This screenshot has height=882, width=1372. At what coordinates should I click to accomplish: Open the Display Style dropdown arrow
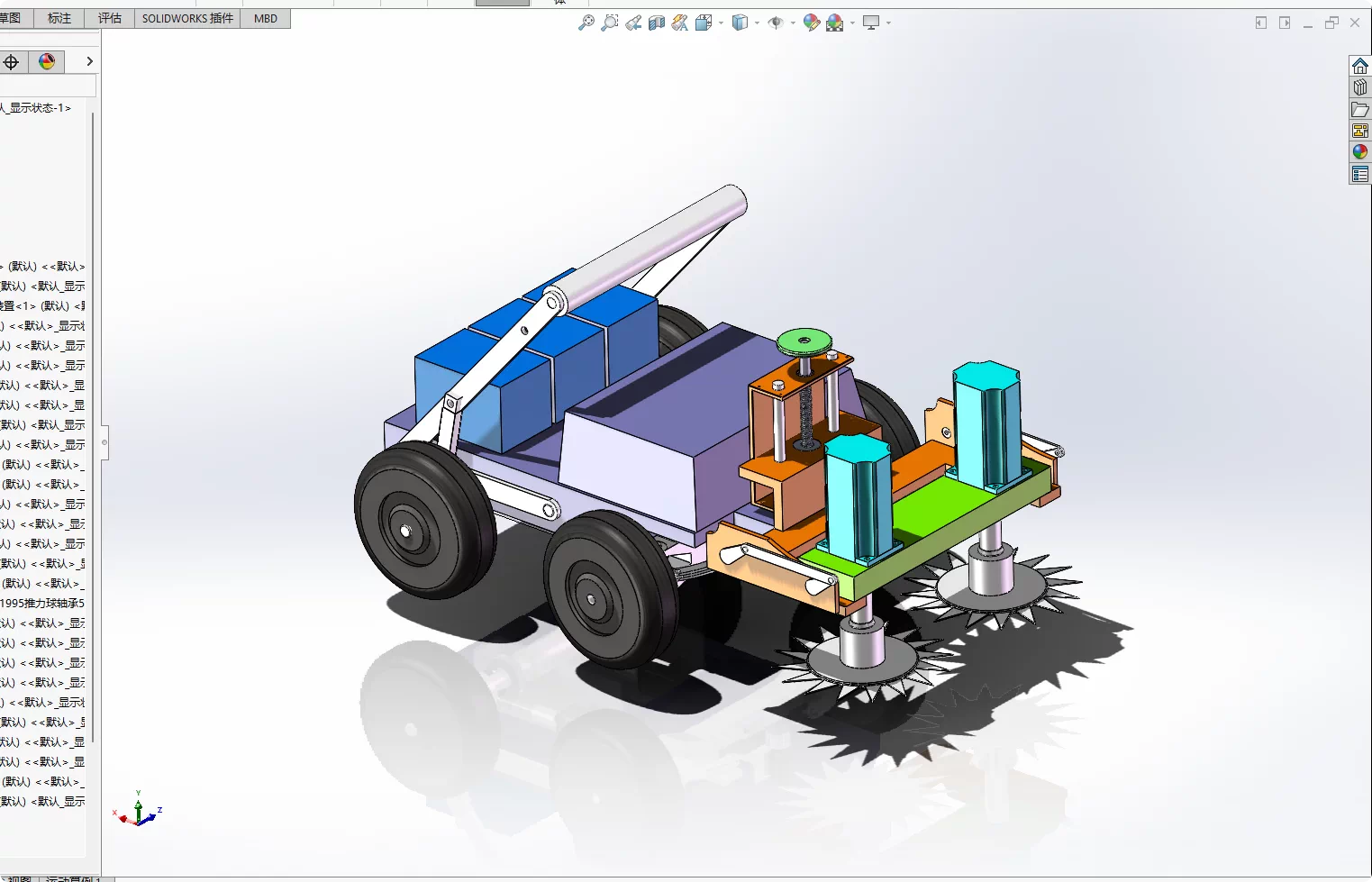tap(757, 23)
